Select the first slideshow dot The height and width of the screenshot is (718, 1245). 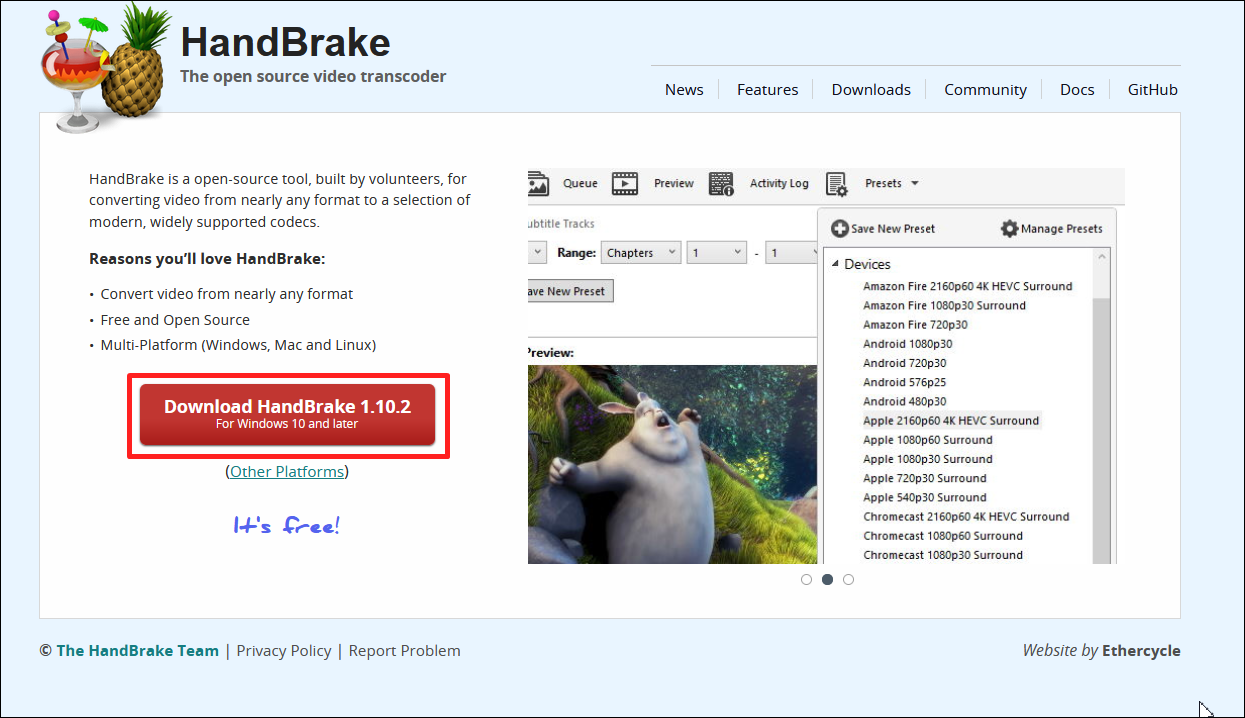pos(806,580)
